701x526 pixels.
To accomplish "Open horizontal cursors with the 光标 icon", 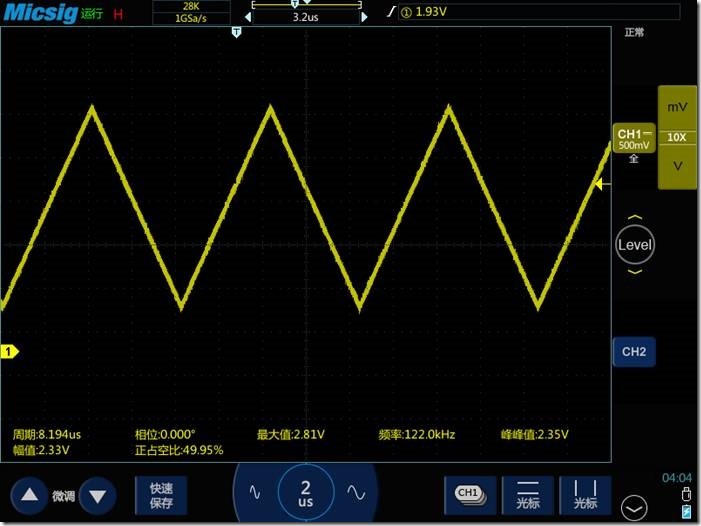I will point(528,495).
